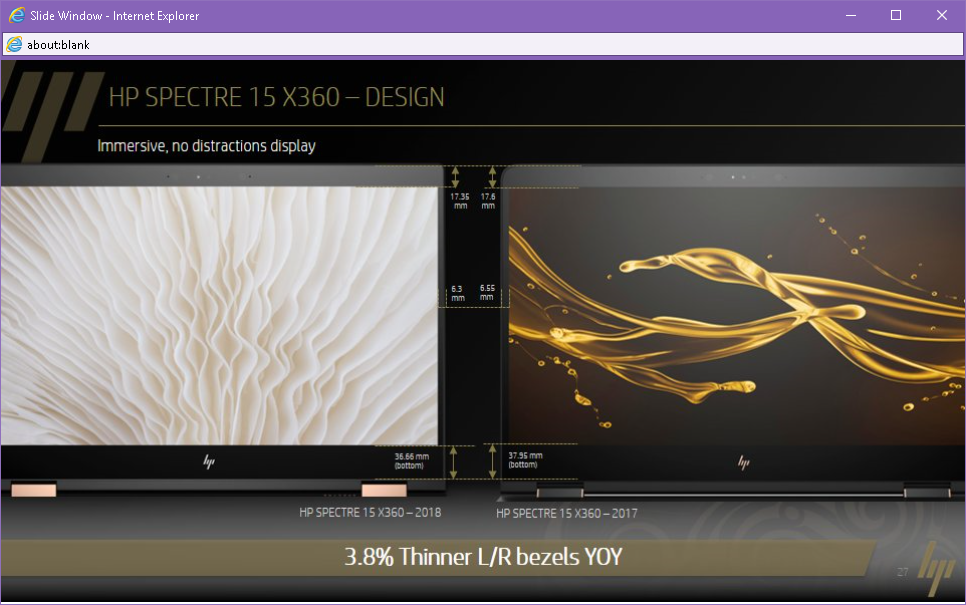Image resolution: width=966 pixels, height=605 pixels.
Task: Click HP logo on the 2017 laptop bezel
Action: [x=743, y=462]
